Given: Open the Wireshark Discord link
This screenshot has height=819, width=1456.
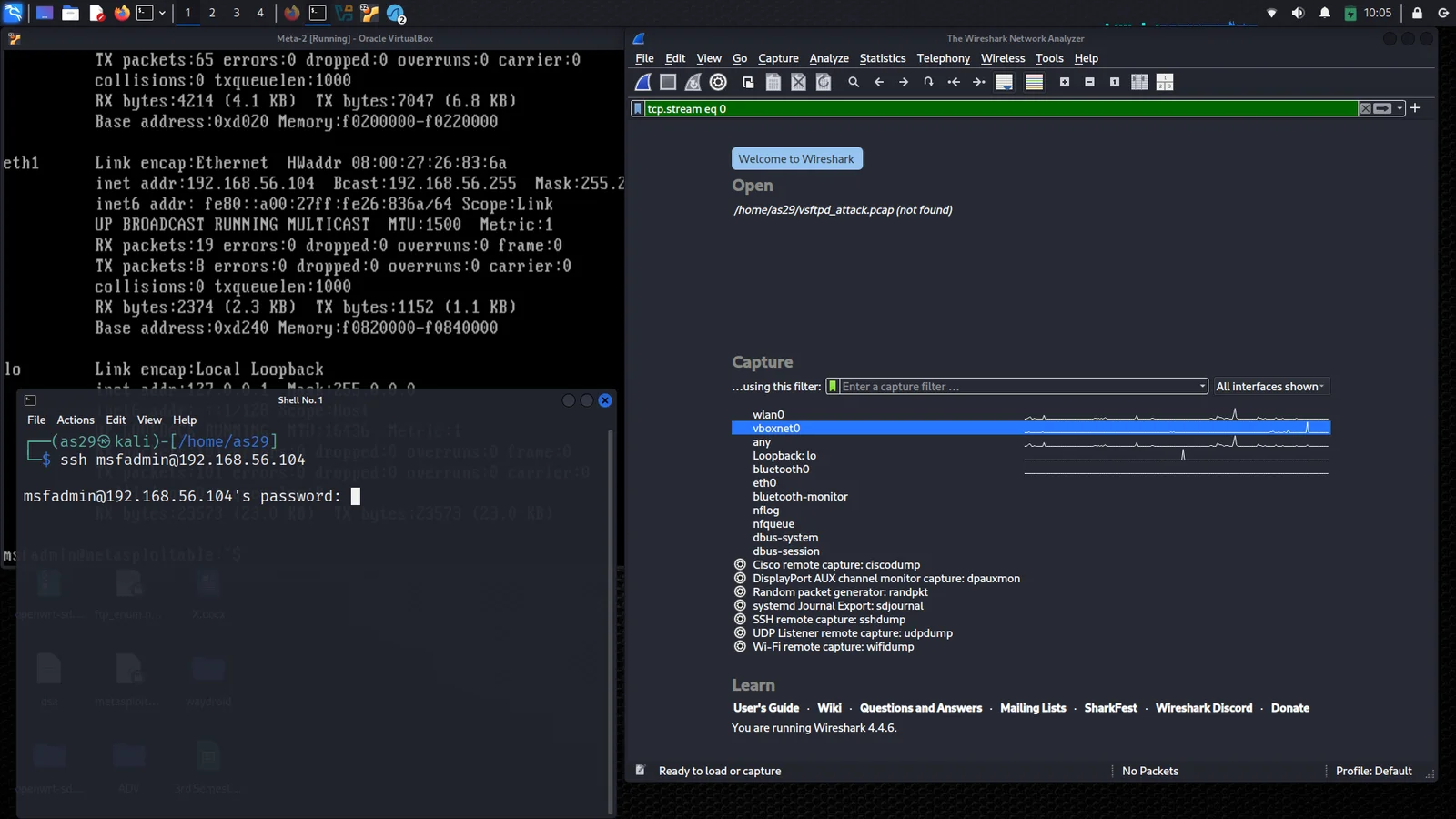Looking at the screenshot, I should (1204, 708).
